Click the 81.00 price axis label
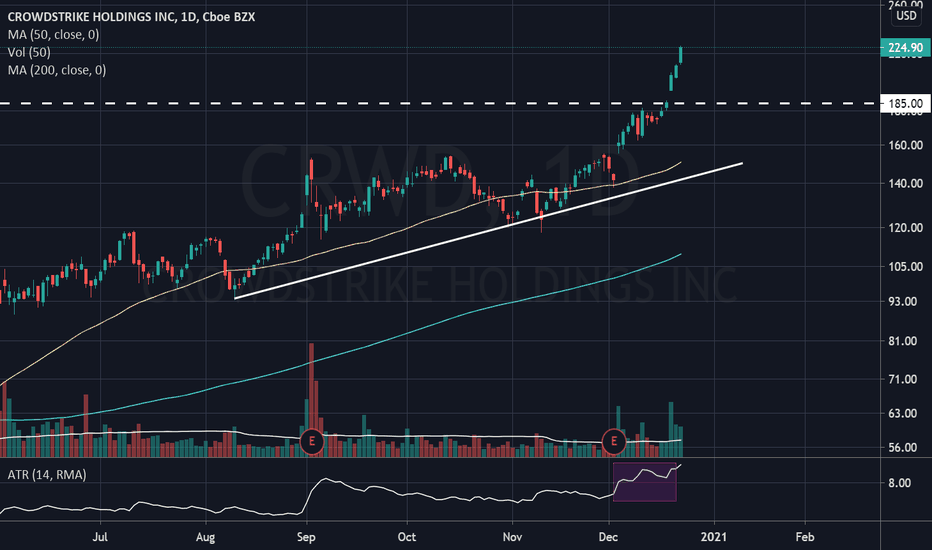This screenshot has width=932, height=550. pyautogui.click(x=903, y=341)
